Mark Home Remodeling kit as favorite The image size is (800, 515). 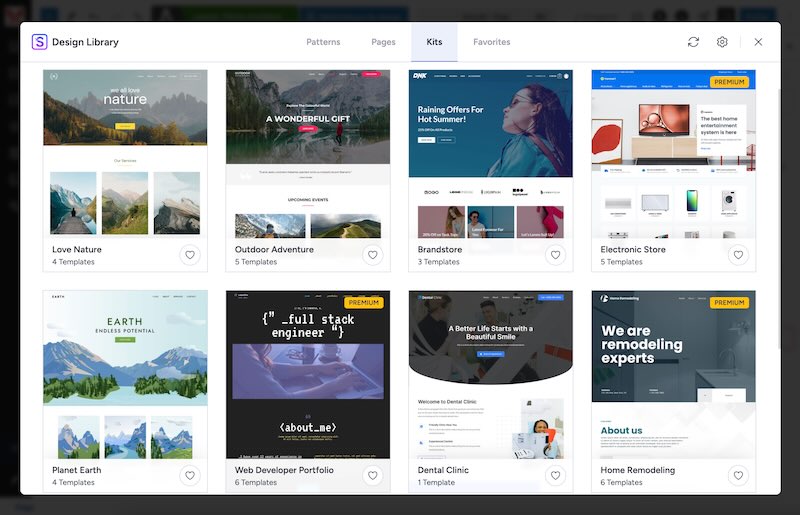tap(738, 476)
